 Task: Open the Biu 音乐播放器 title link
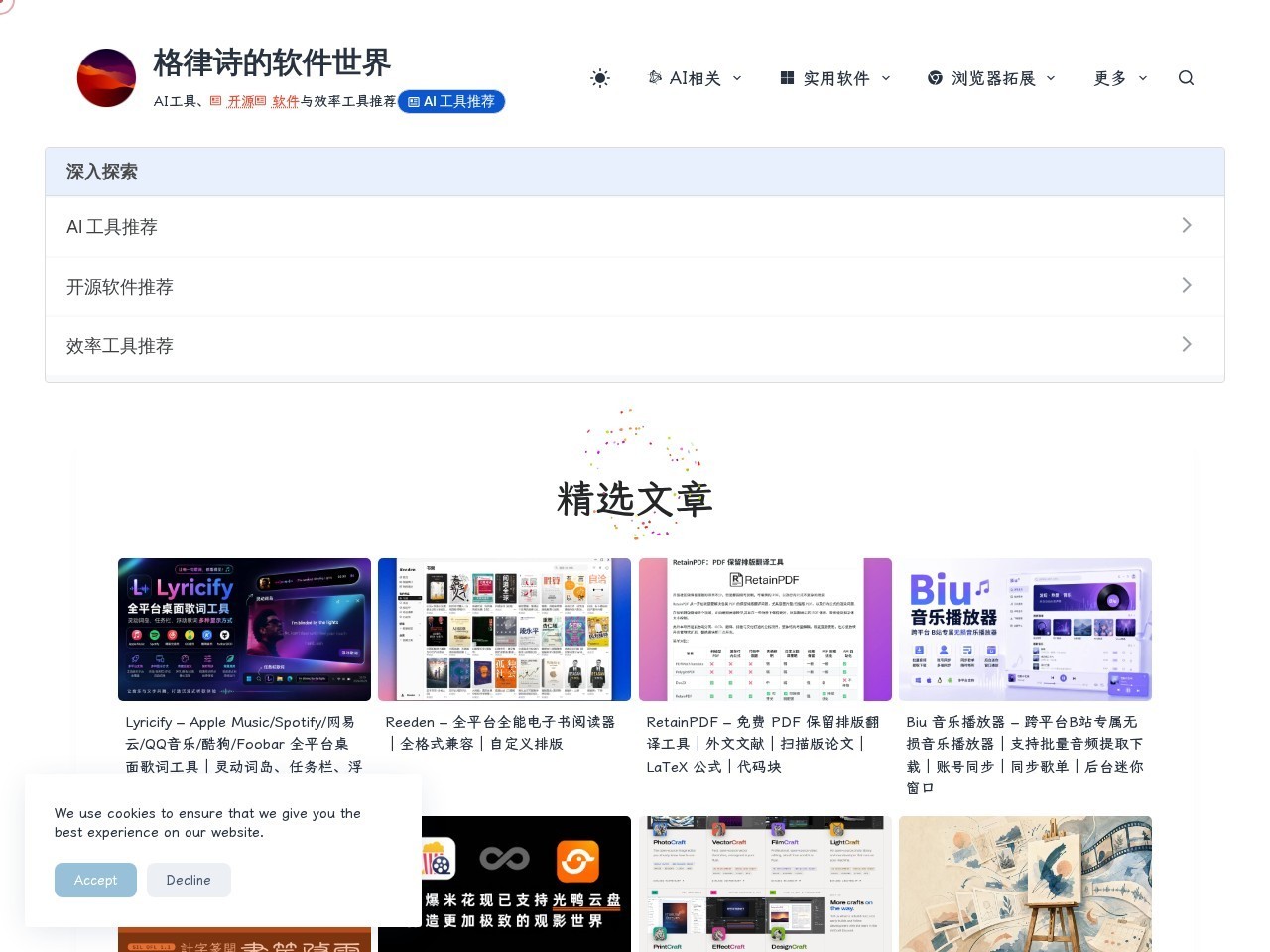pos(1025,755)
